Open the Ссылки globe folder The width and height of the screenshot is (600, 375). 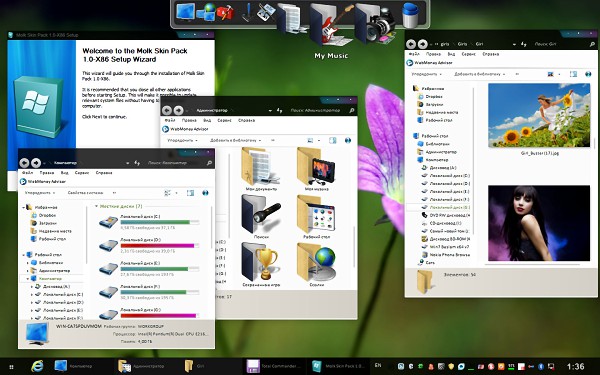(316, 262)
